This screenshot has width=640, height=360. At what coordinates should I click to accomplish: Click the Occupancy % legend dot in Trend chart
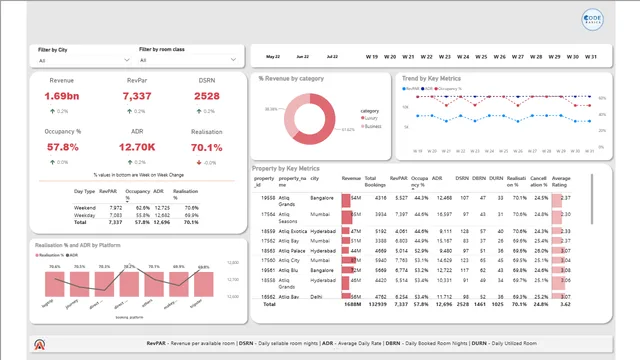pos(436,89)
